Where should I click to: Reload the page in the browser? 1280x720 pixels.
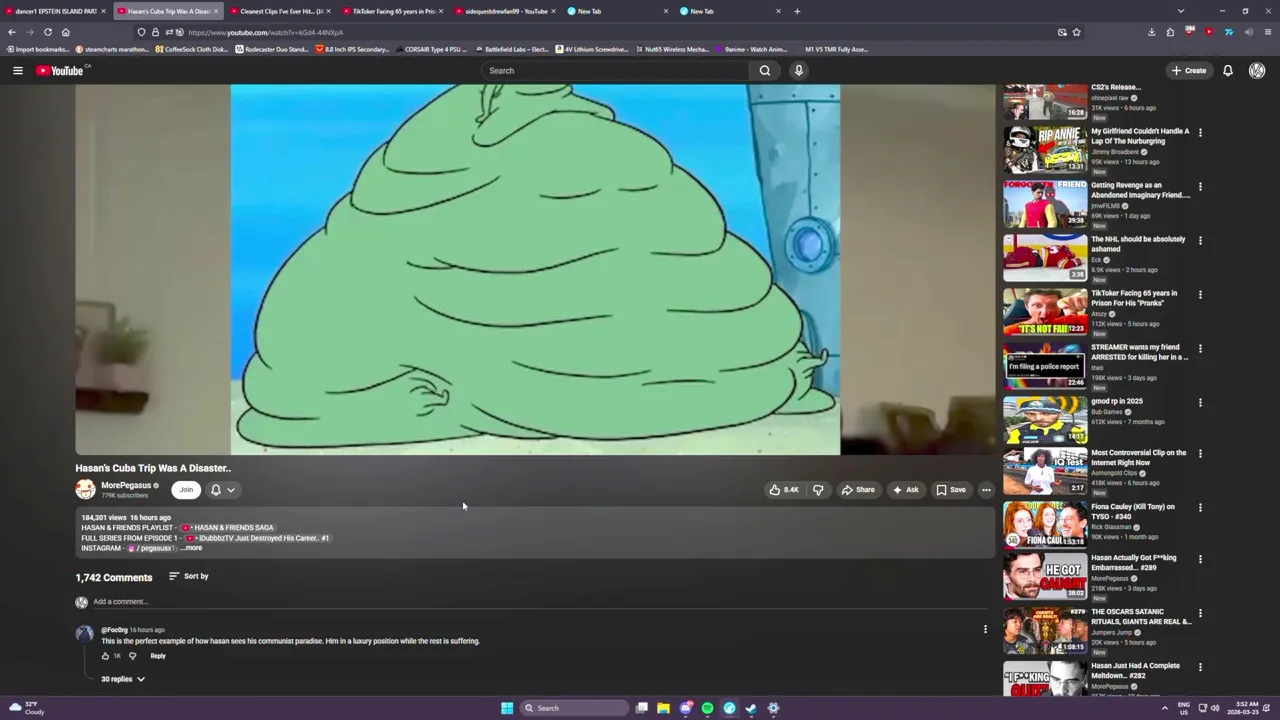[47, 32]
